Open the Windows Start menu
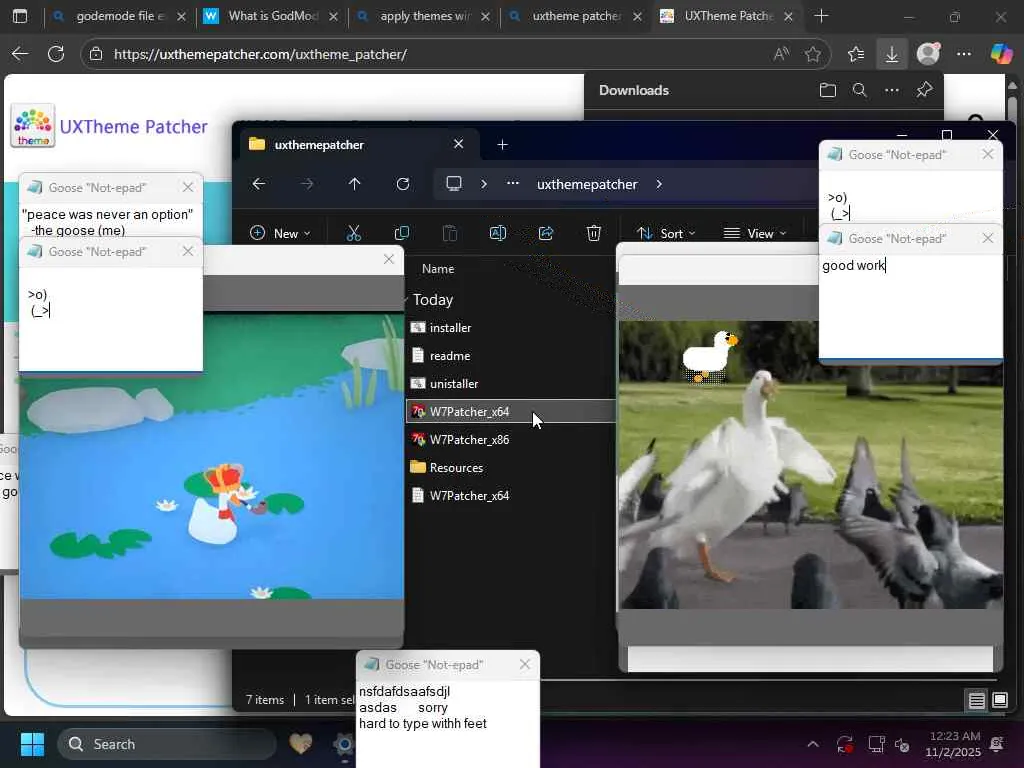This screenshot has height=768, width=1024. [x=32, y=744]
